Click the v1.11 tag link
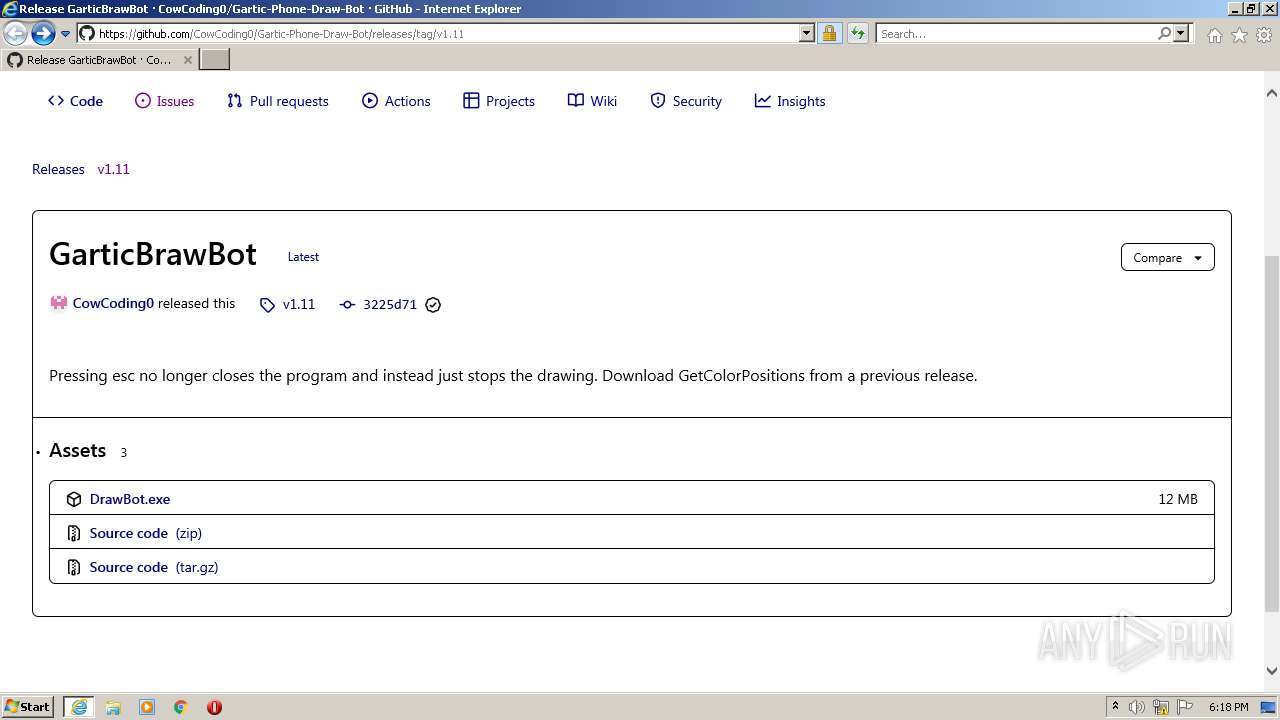Viewport: 1280px width, 720px height. click(x=299, y=304)
